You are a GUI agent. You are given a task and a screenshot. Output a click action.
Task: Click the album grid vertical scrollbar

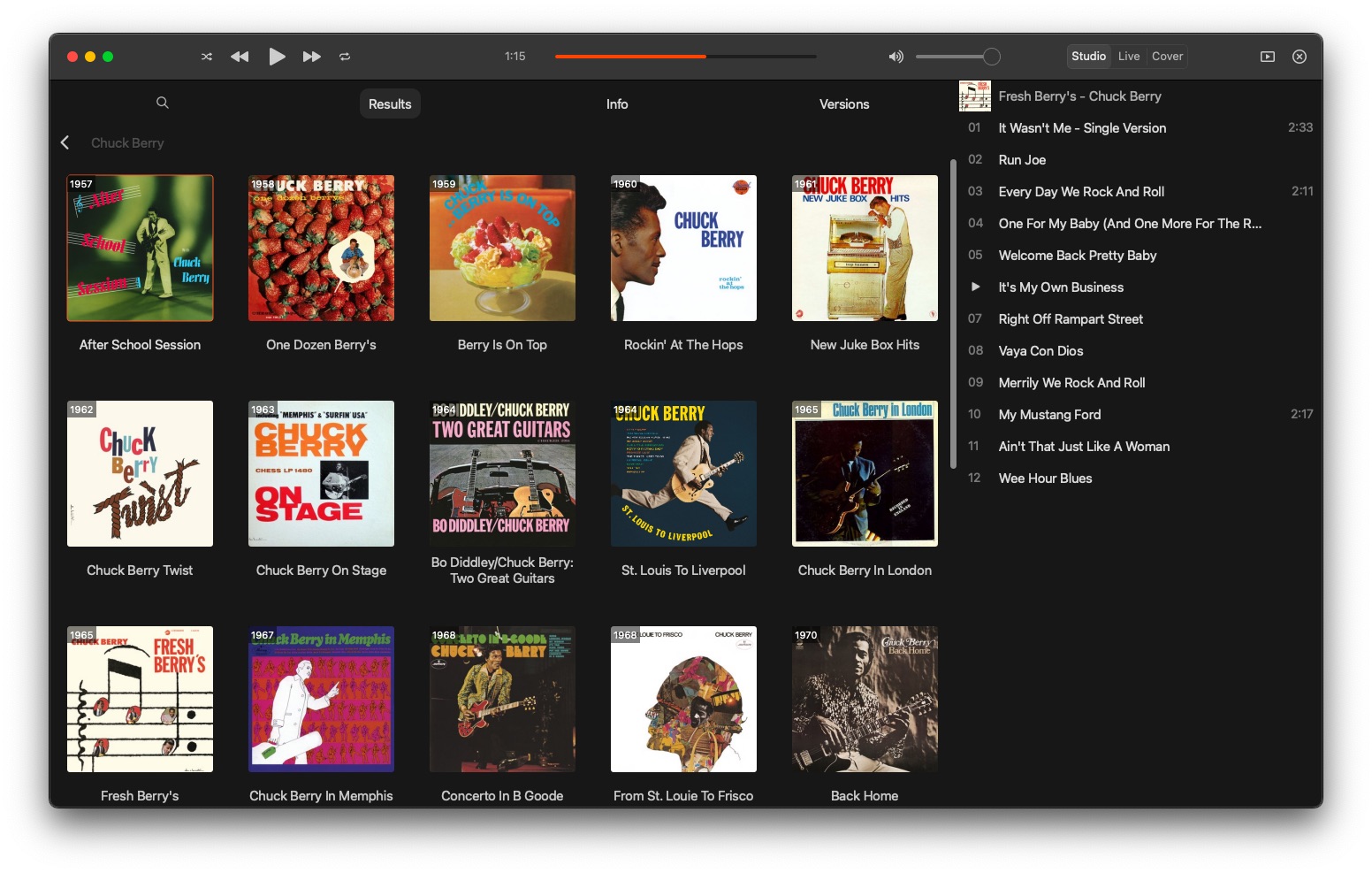[x=953, y=314]
